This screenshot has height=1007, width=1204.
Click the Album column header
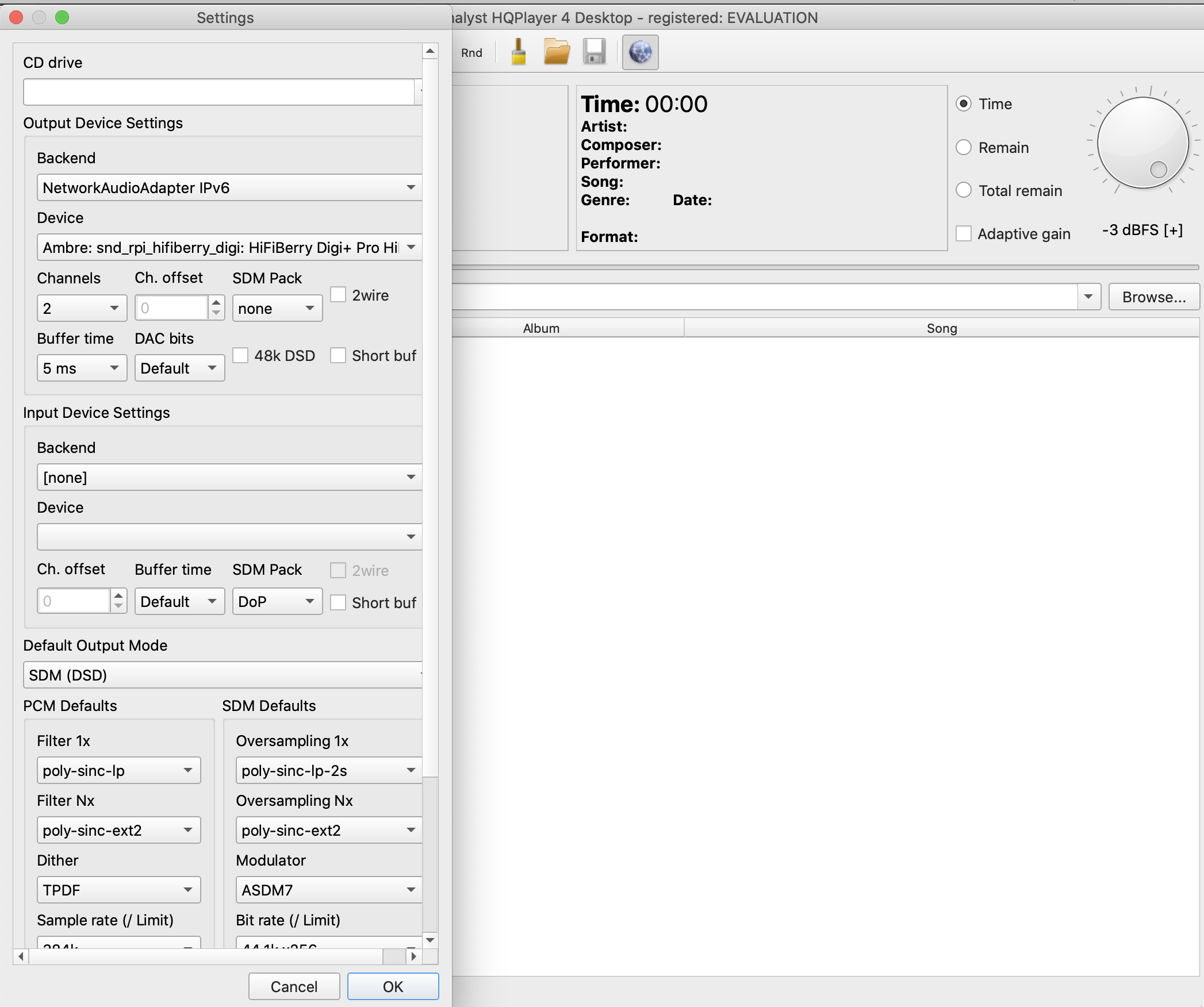[540, 328]
